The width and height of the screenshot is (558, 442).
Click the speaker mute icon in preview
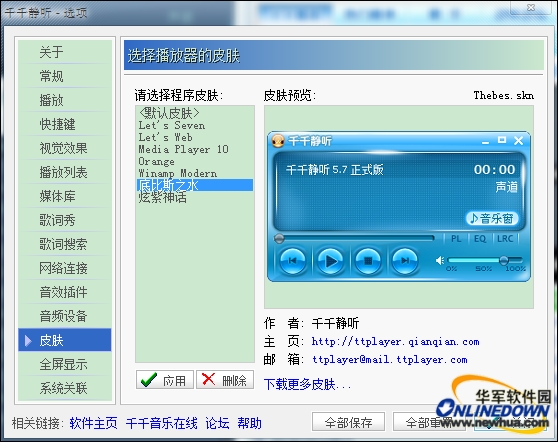pyautogui.click(x=440, y=261)
